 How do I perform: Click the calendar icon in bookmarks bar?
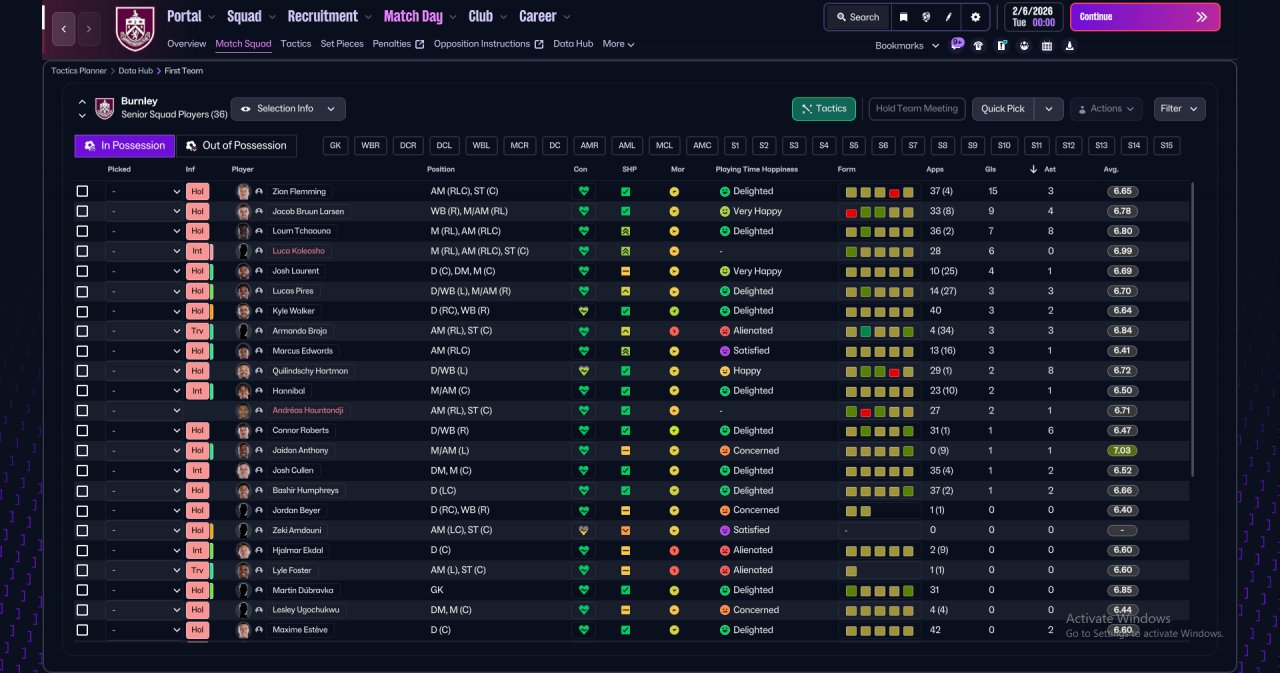tap(1047, 45)
